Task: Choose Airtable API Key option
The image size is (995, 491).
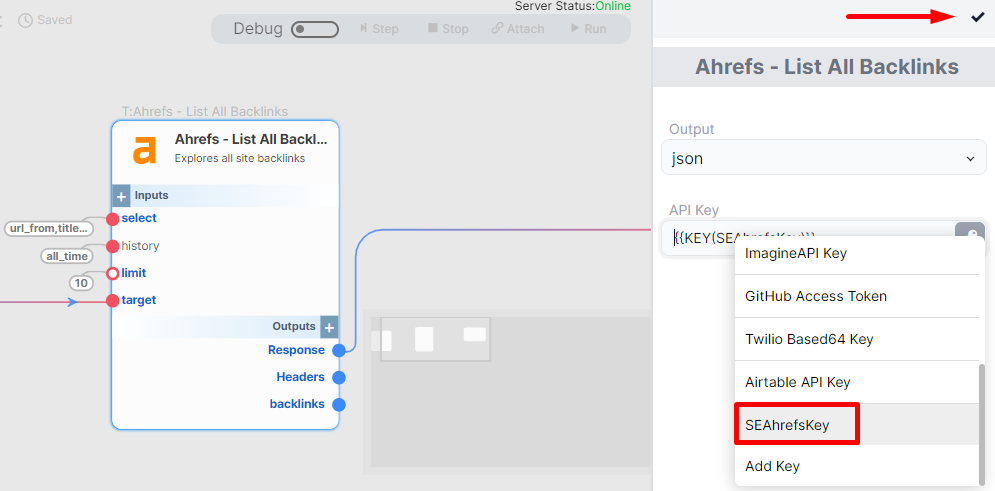Action: [857, 383]
